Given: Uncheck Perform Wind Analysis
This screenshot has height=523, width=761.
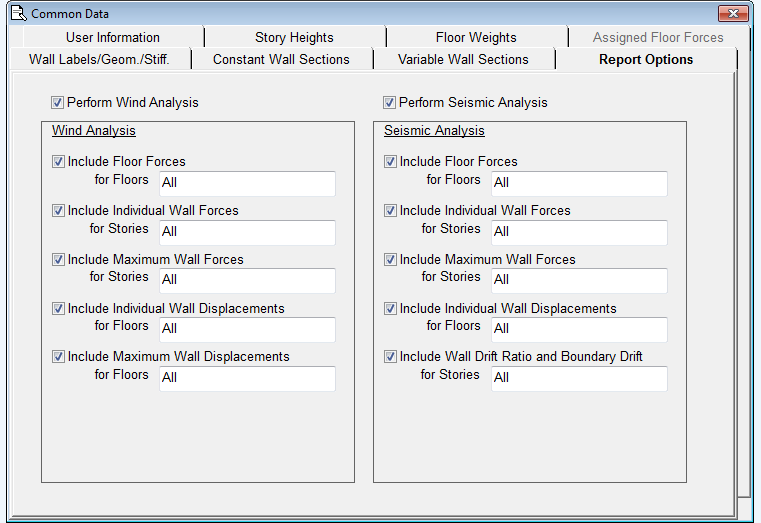Looking at the screenshot, I should (58, 102).
